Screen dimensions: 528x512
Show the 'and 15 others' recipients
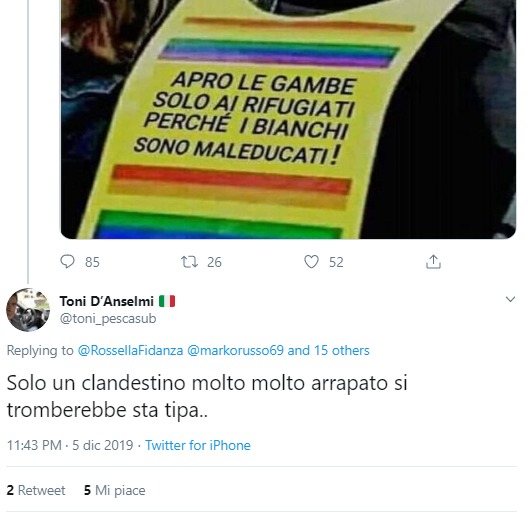[x=328, y=350]
